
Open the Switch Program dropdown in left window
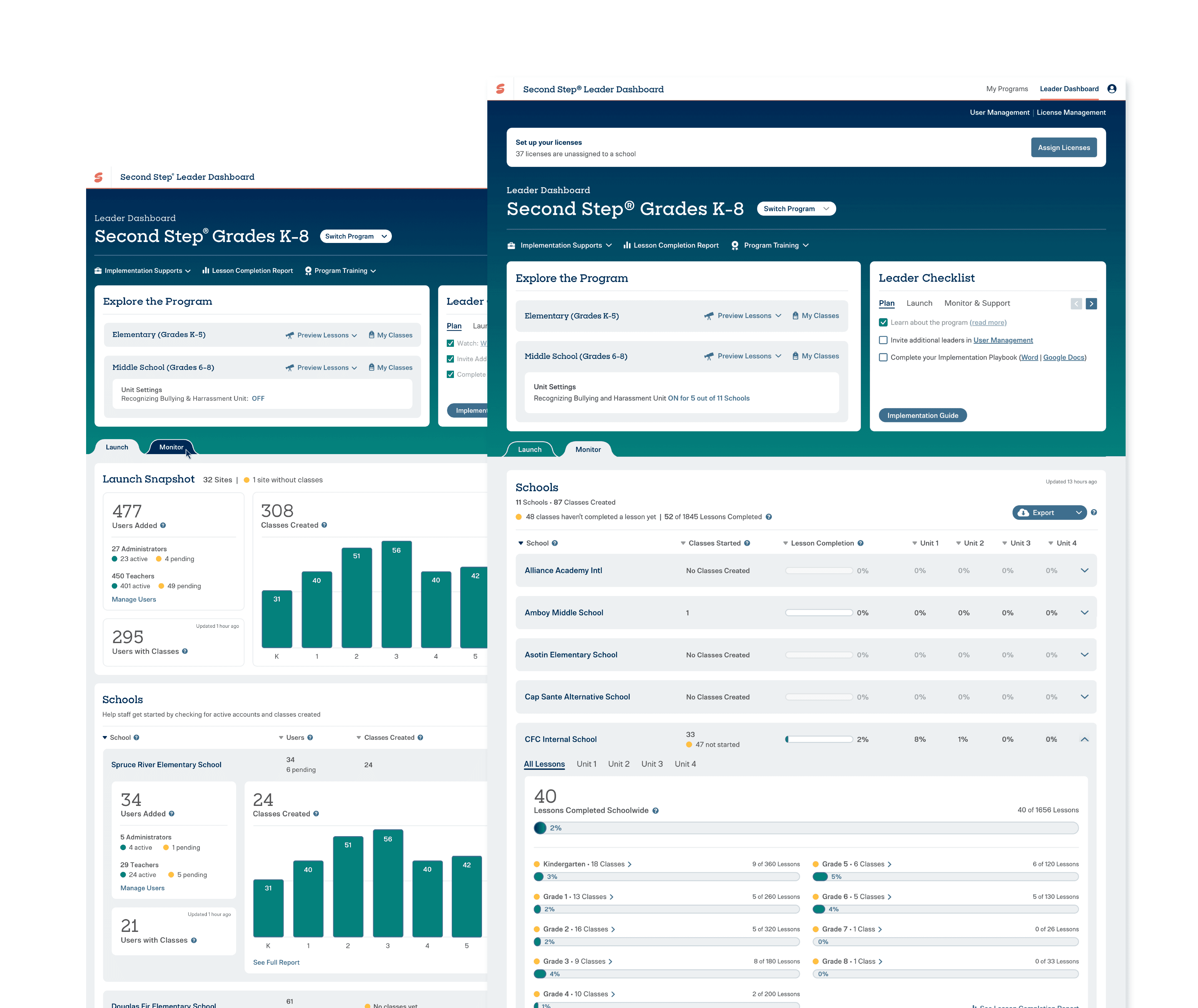[x=356, y=236]
